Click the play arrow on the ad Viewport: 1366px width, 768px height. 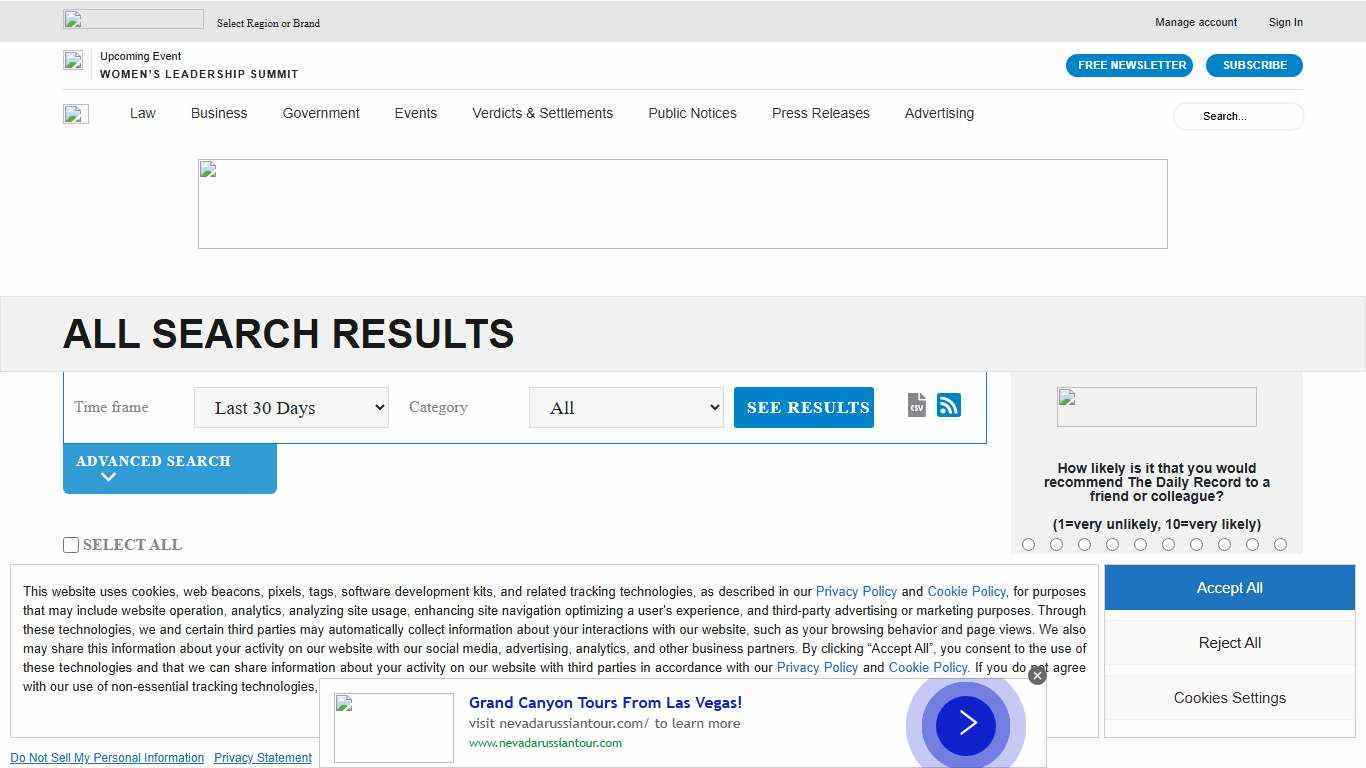pyautogui.click(x=964, y=723)
